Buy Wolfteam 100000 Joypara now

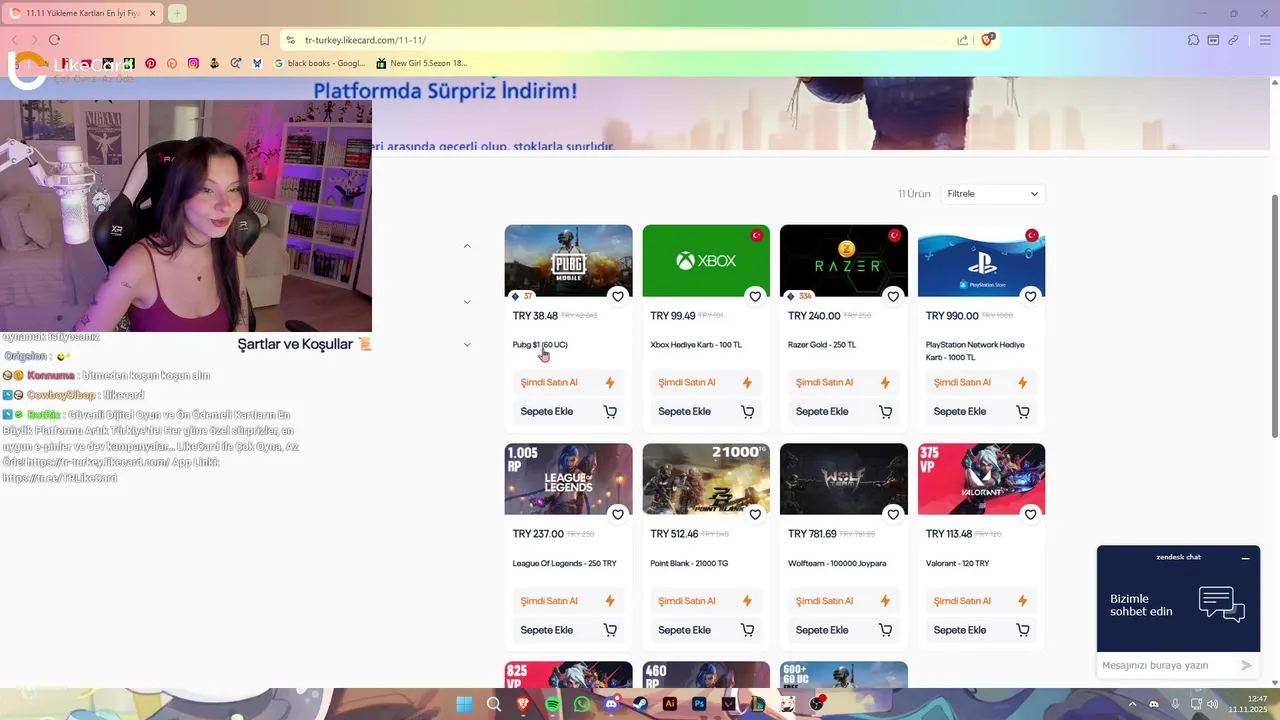click(x=843, y=601)
